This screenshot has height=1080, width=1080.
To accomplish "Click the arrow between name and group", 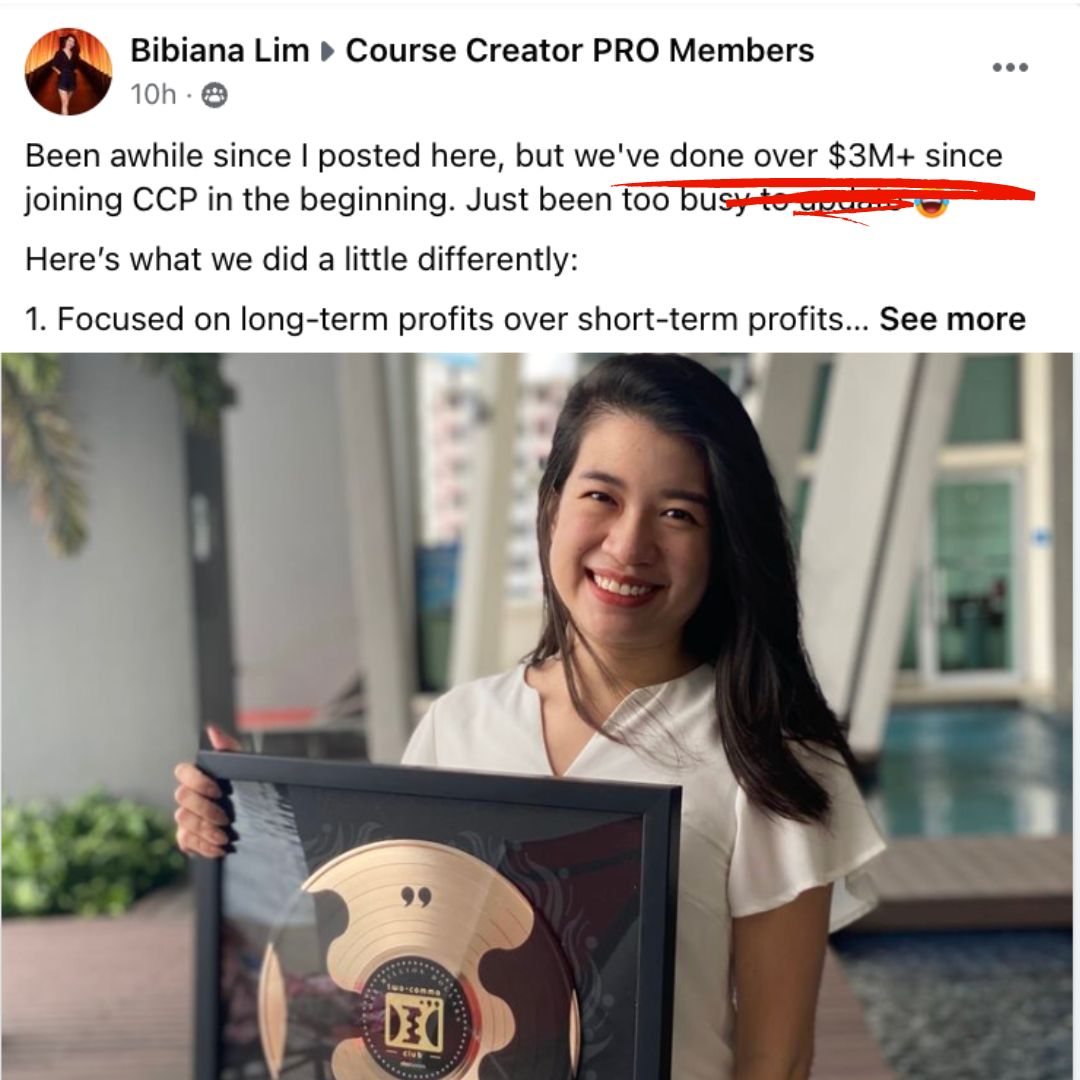I will 327,51.
